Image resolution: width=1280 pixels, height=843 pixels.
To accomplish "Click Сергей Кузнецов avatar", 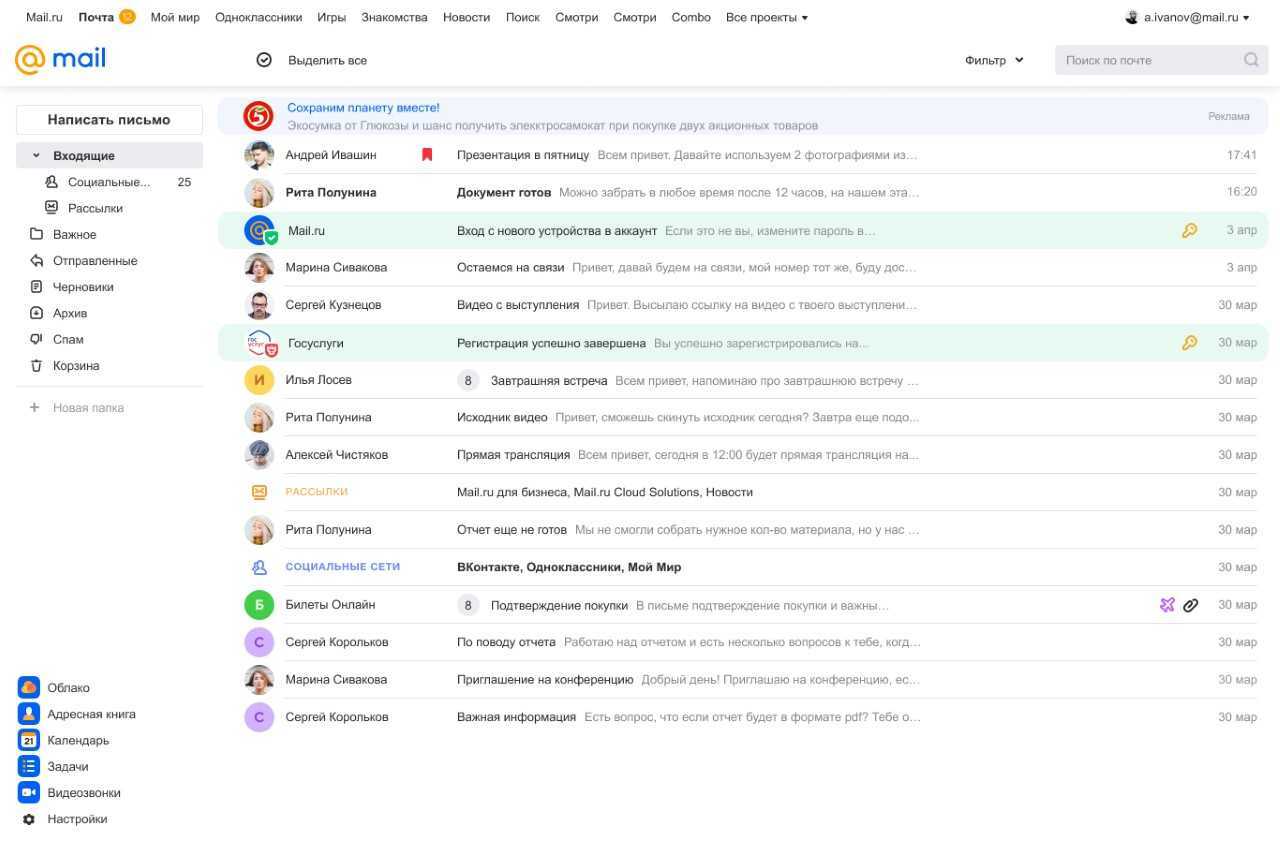I will coord(259,305).
